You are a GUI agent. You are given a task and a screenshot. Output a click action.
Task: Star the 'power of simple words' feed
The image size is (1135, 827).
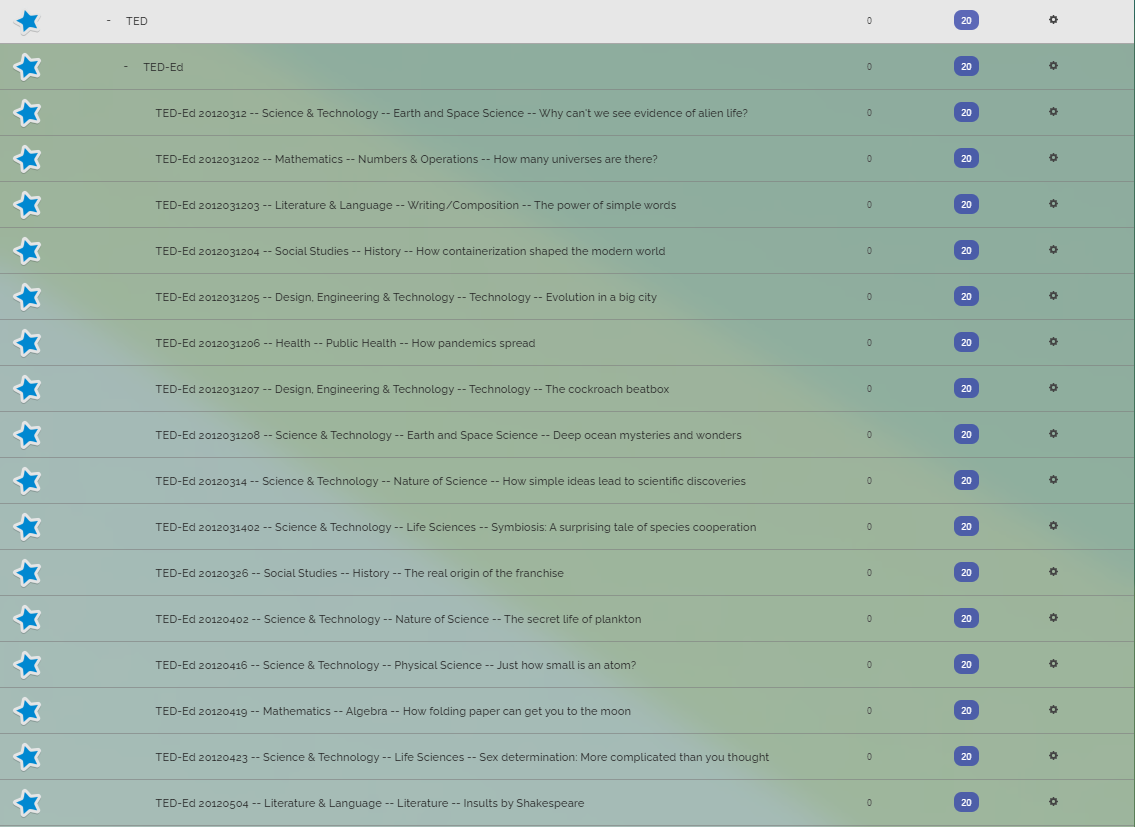(x=28, y=205)
